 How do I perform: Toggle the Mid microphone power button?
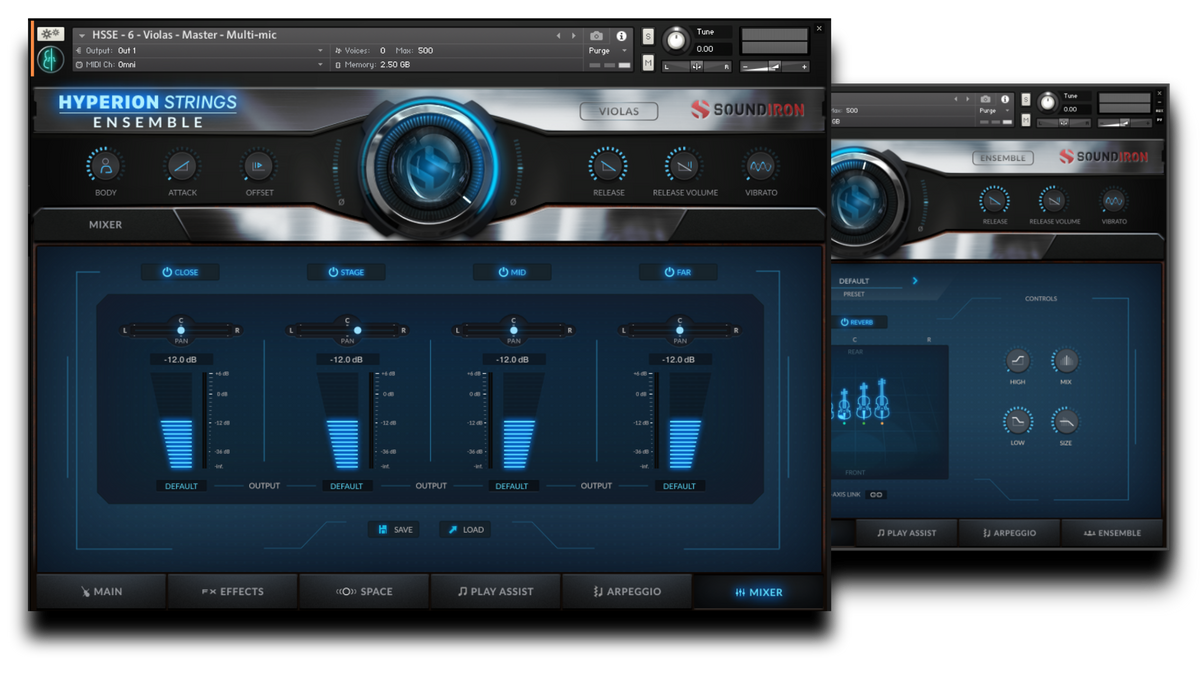pos(512,272)
